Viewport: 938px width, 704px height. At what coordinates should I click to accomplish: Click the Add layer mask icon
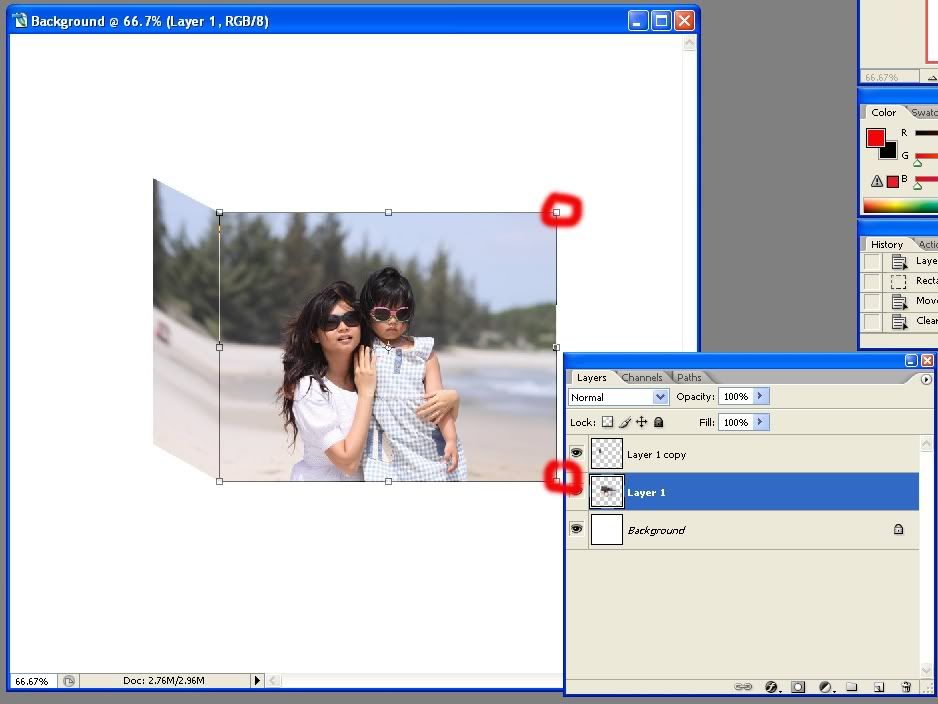pos(798,687)
